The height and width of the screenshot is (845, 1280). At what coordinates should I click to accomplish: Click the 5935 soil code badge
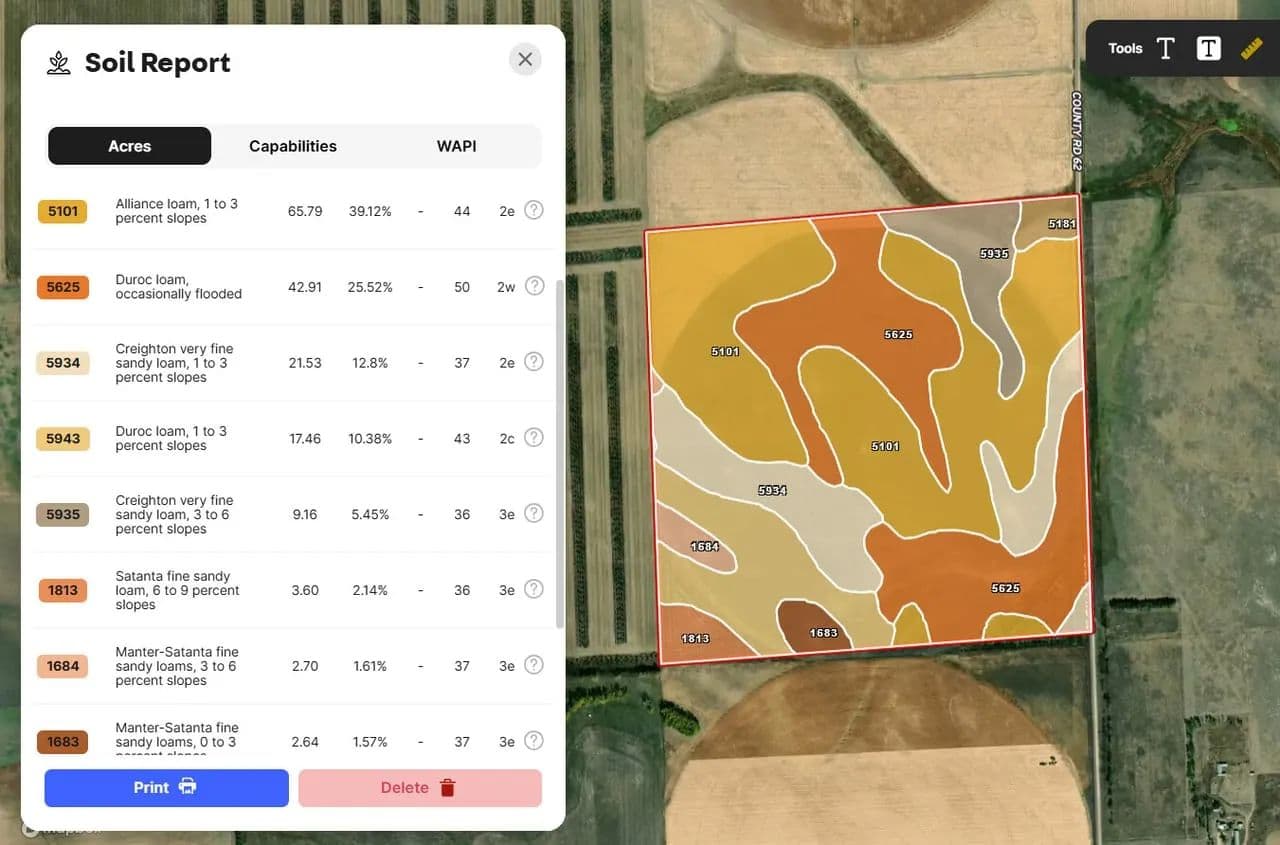(63, 515)
